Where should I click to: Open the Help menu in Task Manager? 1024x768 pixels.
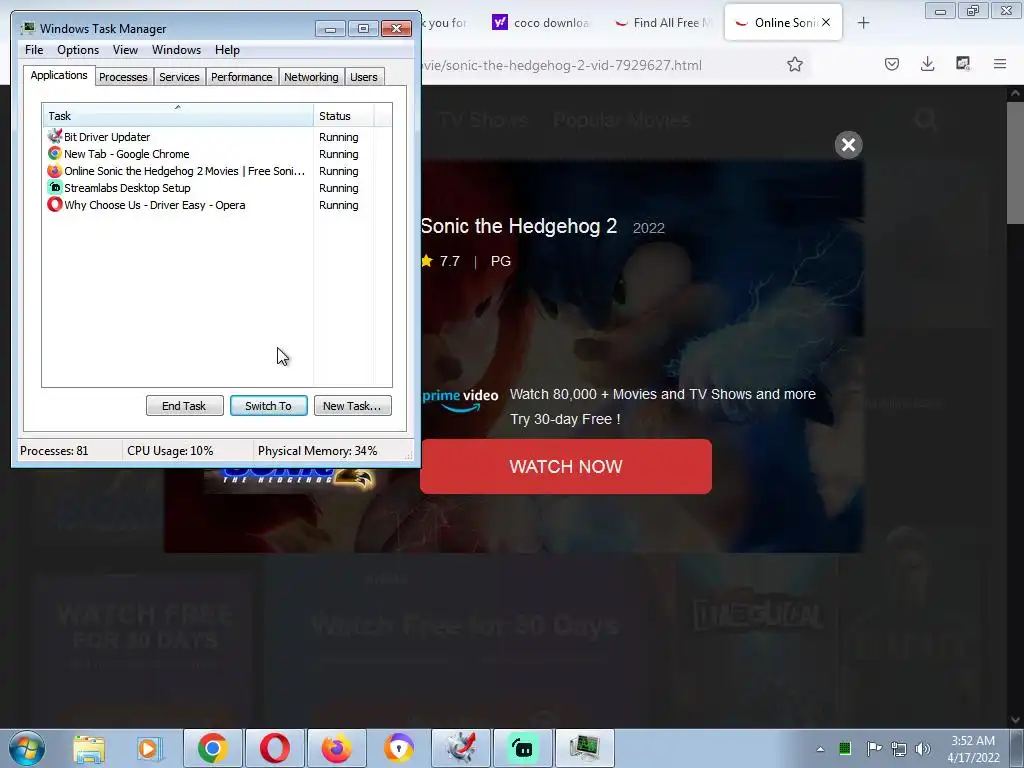coord(227,50)
